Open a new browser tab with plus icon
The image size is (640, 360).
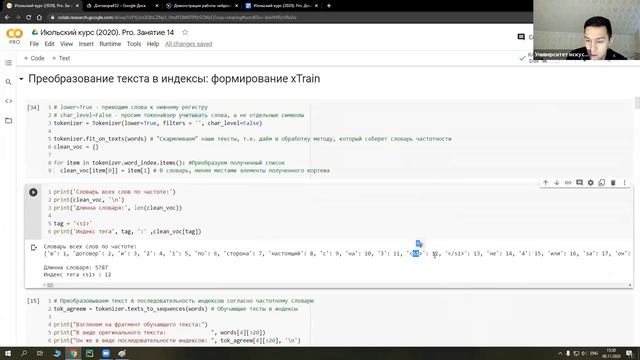coord(329,6)
